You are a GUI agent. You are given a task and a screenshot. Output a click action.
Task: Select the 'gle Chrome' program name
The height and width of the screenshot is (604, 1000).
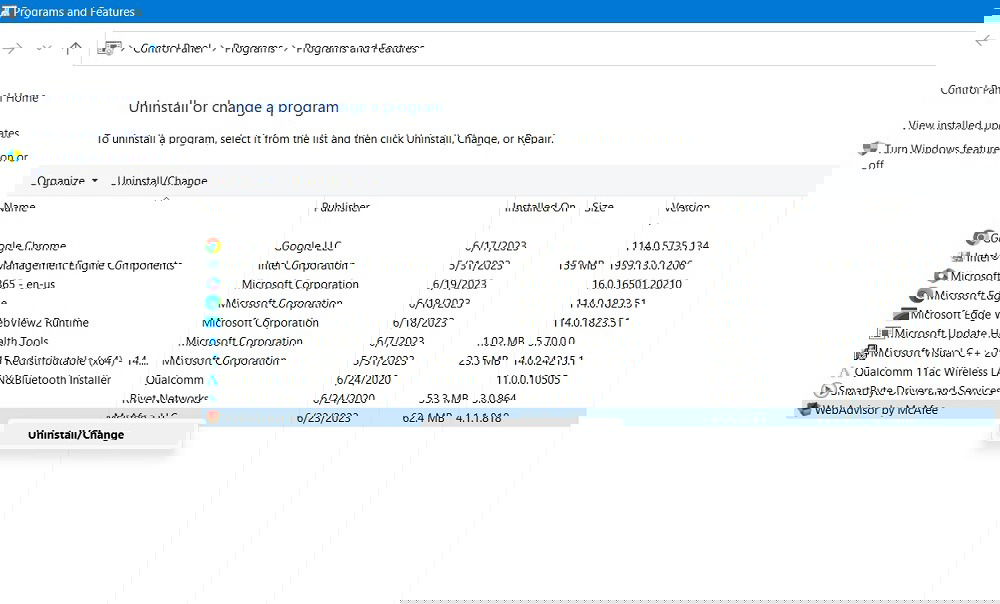click(x=33, y=246)
